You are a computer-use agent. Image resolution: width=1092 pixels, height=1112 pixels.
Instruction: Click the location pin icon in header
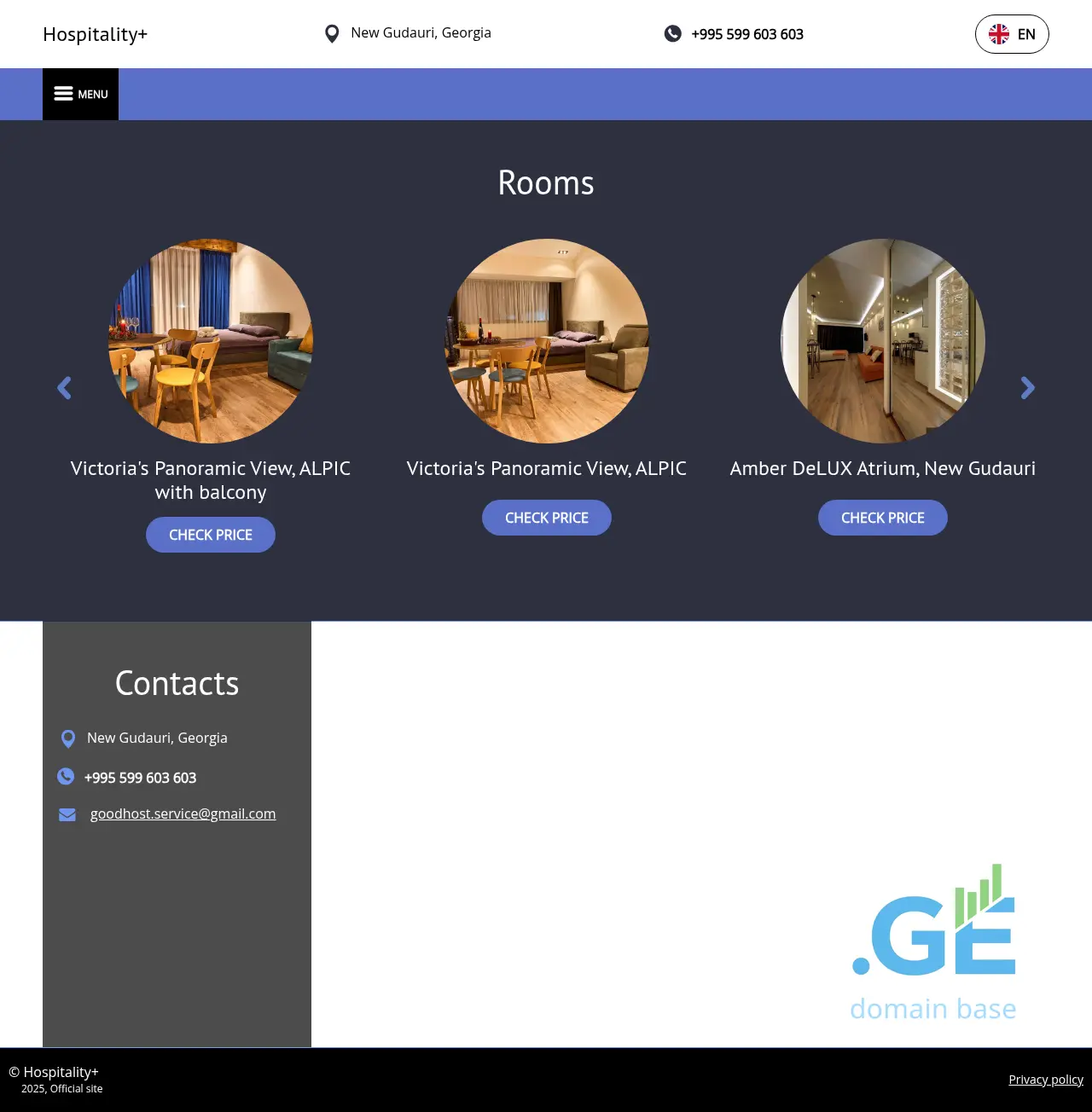[332, 34]
